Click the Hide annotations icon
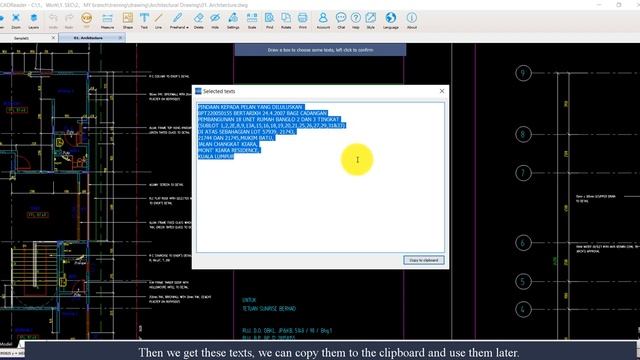 point(215,20)
